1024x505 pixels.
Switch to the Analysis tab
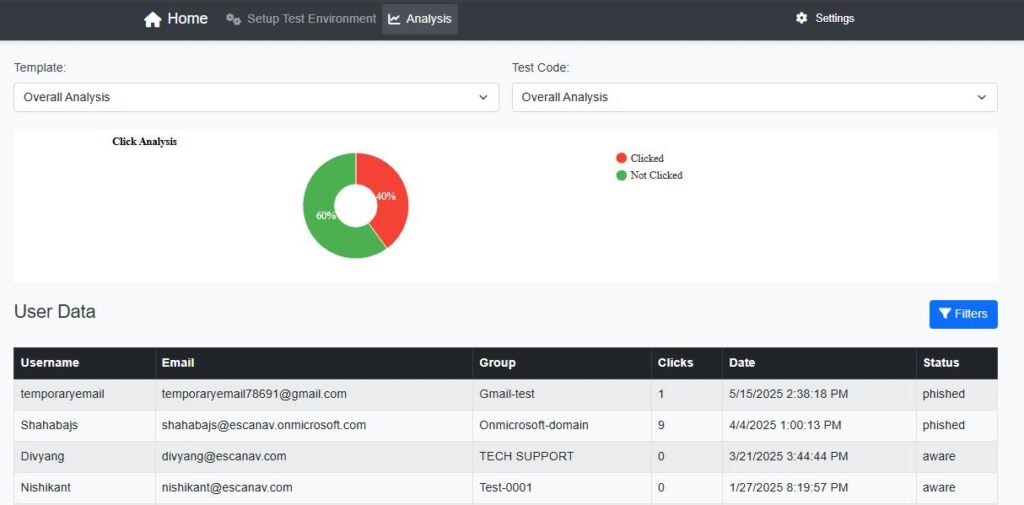(420, 20)
